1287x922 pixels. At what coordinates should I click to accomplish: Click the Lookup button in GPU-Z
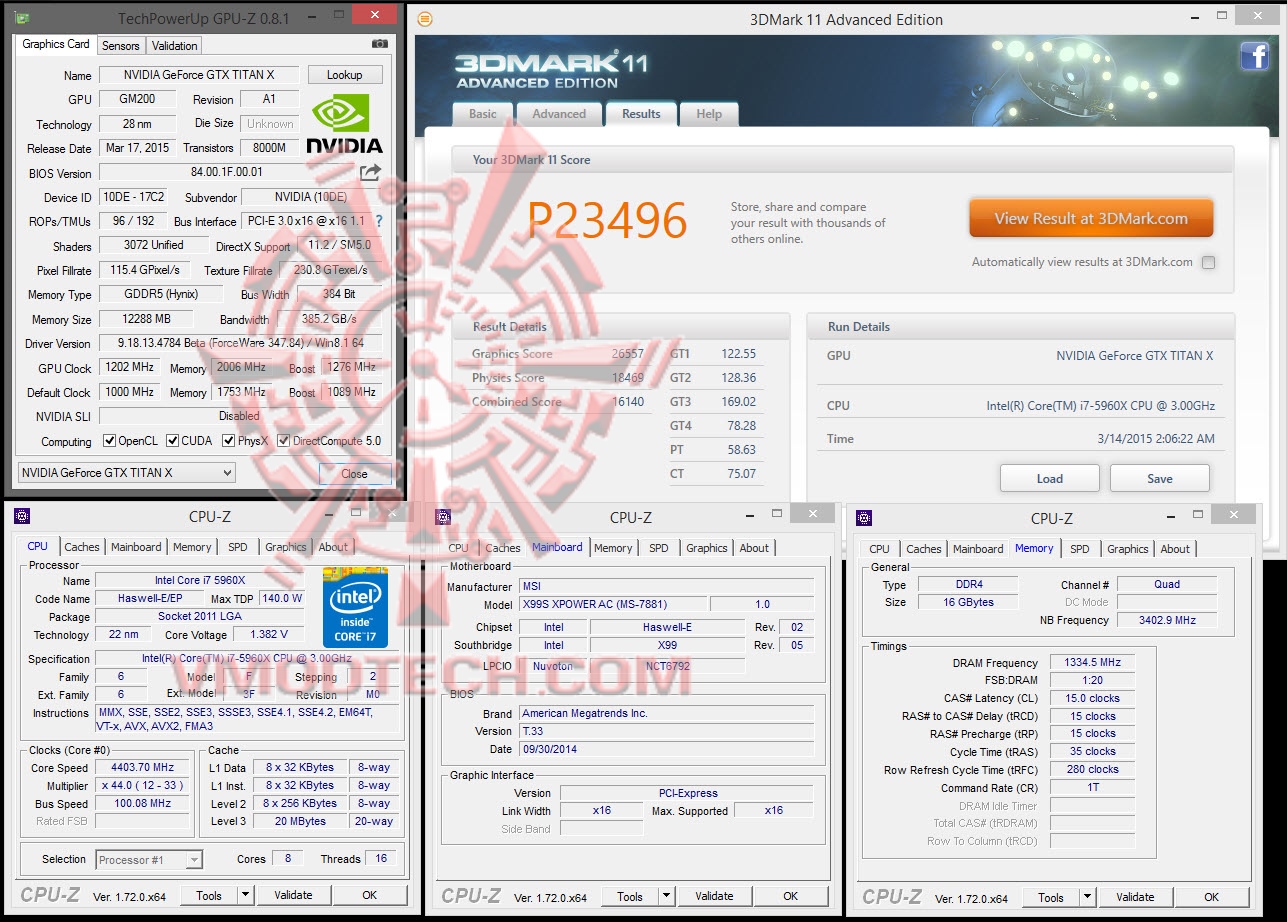pyautogui.click(x=345, y=75)
